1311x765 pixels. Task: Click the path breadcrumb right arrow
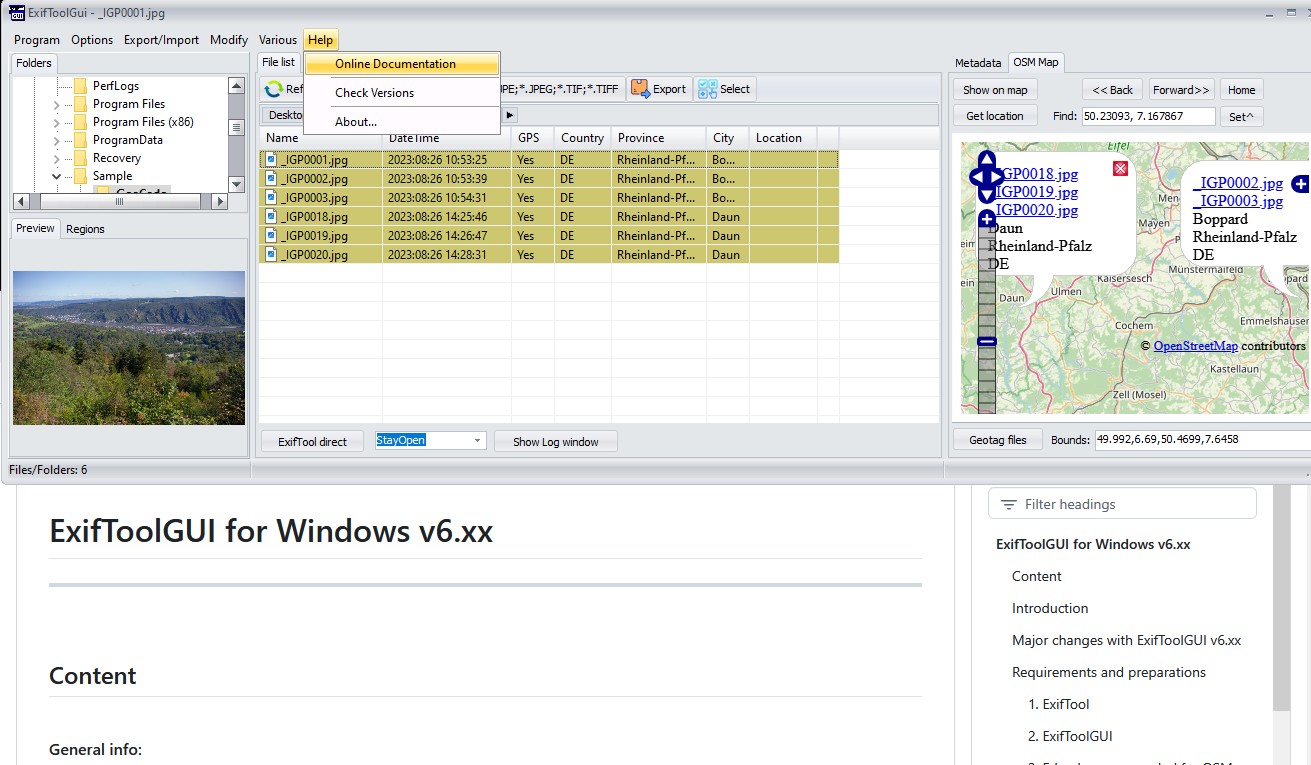pos(510,115)
